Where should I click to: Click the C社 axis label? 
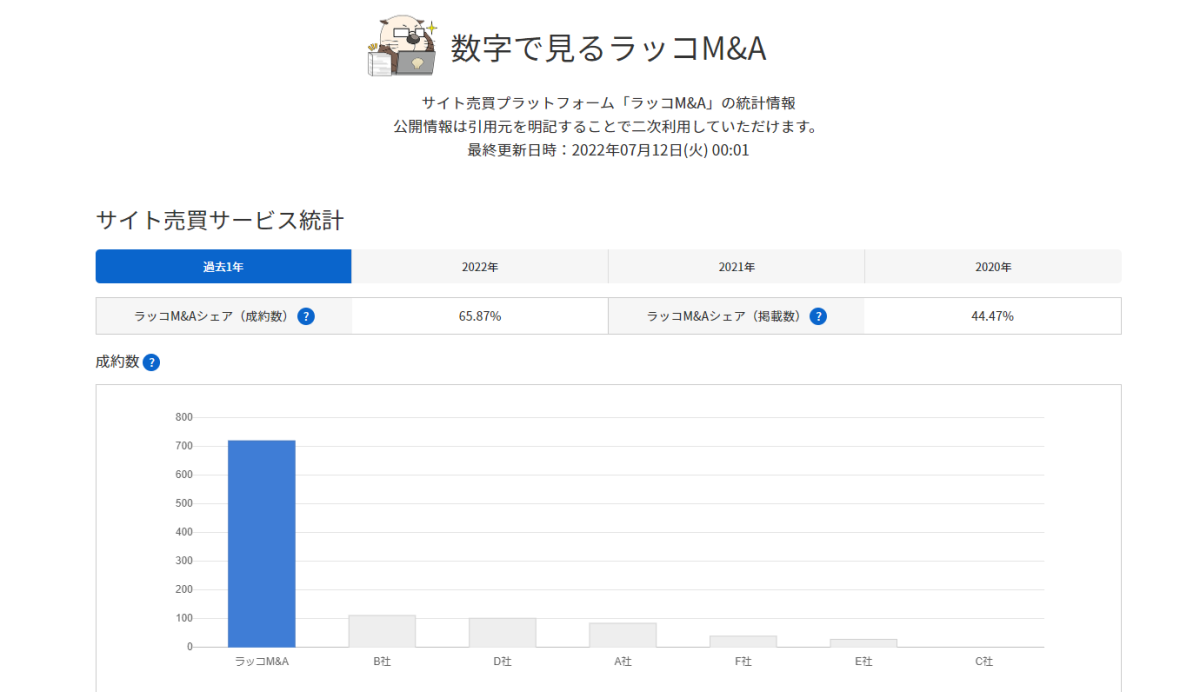(x=982, y=661)
